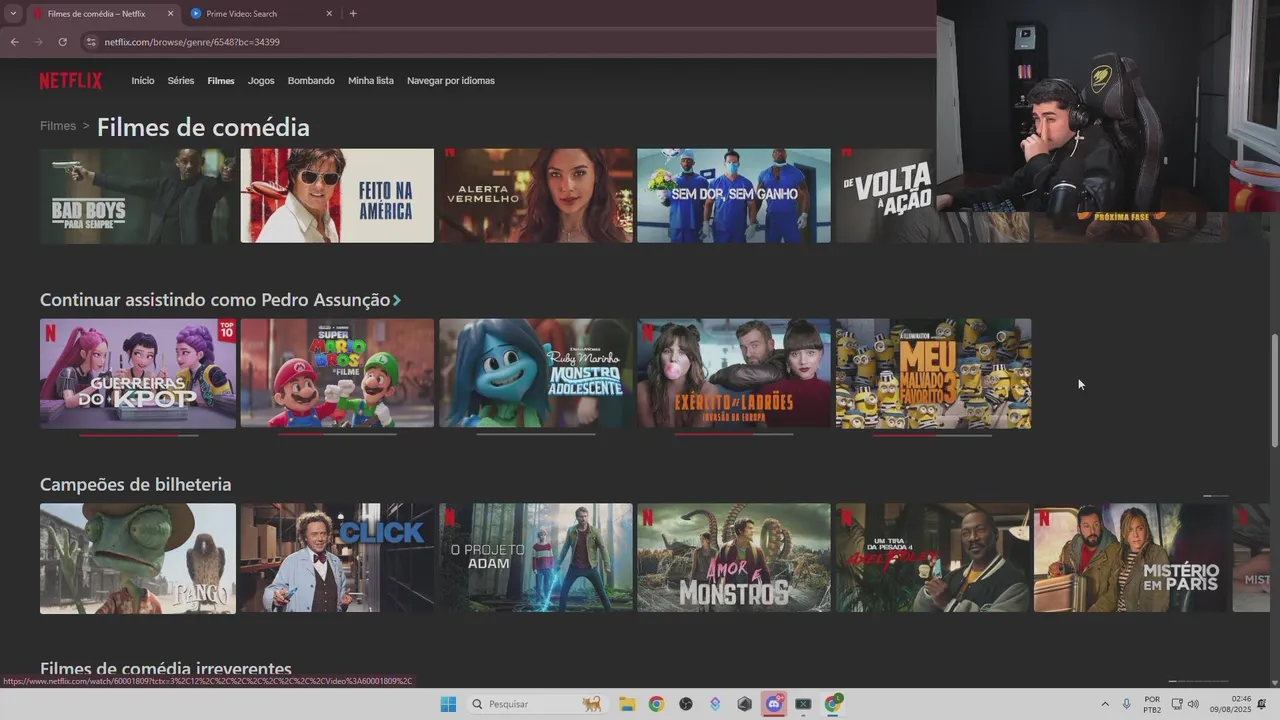Open the Feito na América thumbnail
The width and height of the screenshot is (1280, 720).
pyautogui.click(x=337, y=196)
